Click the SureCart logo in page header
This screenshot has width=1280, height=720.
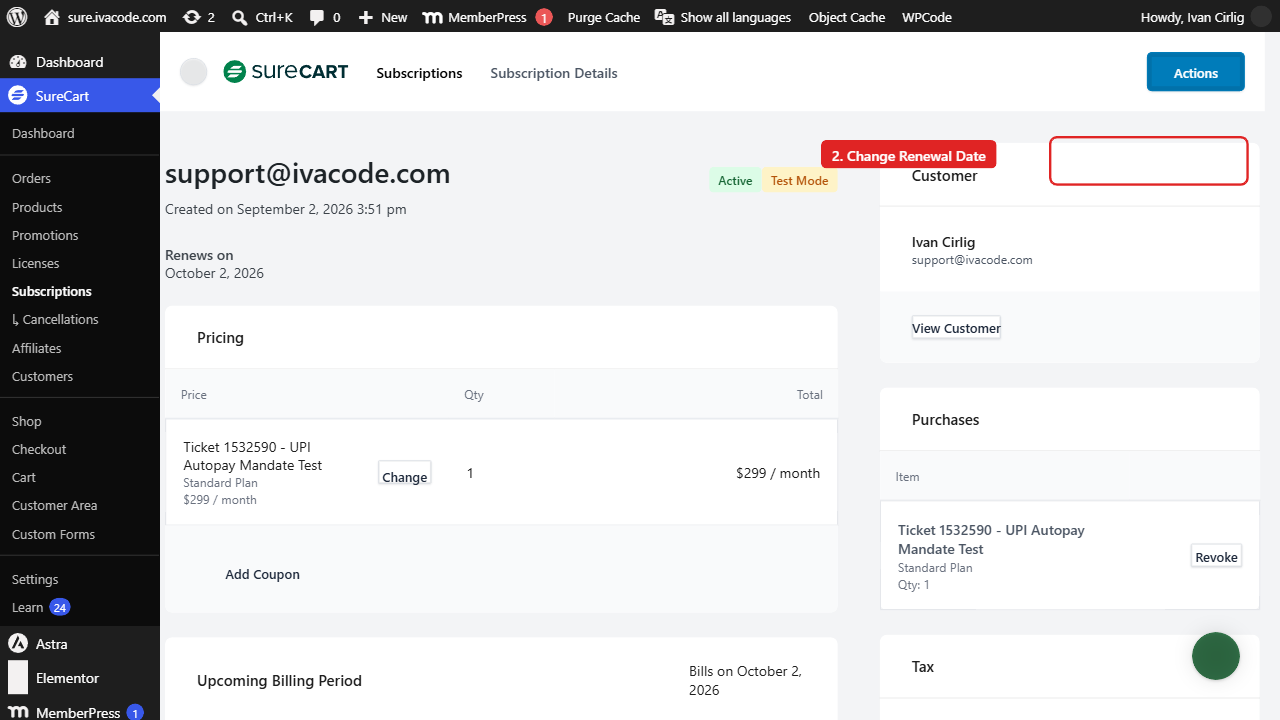[x=286, y=72]
